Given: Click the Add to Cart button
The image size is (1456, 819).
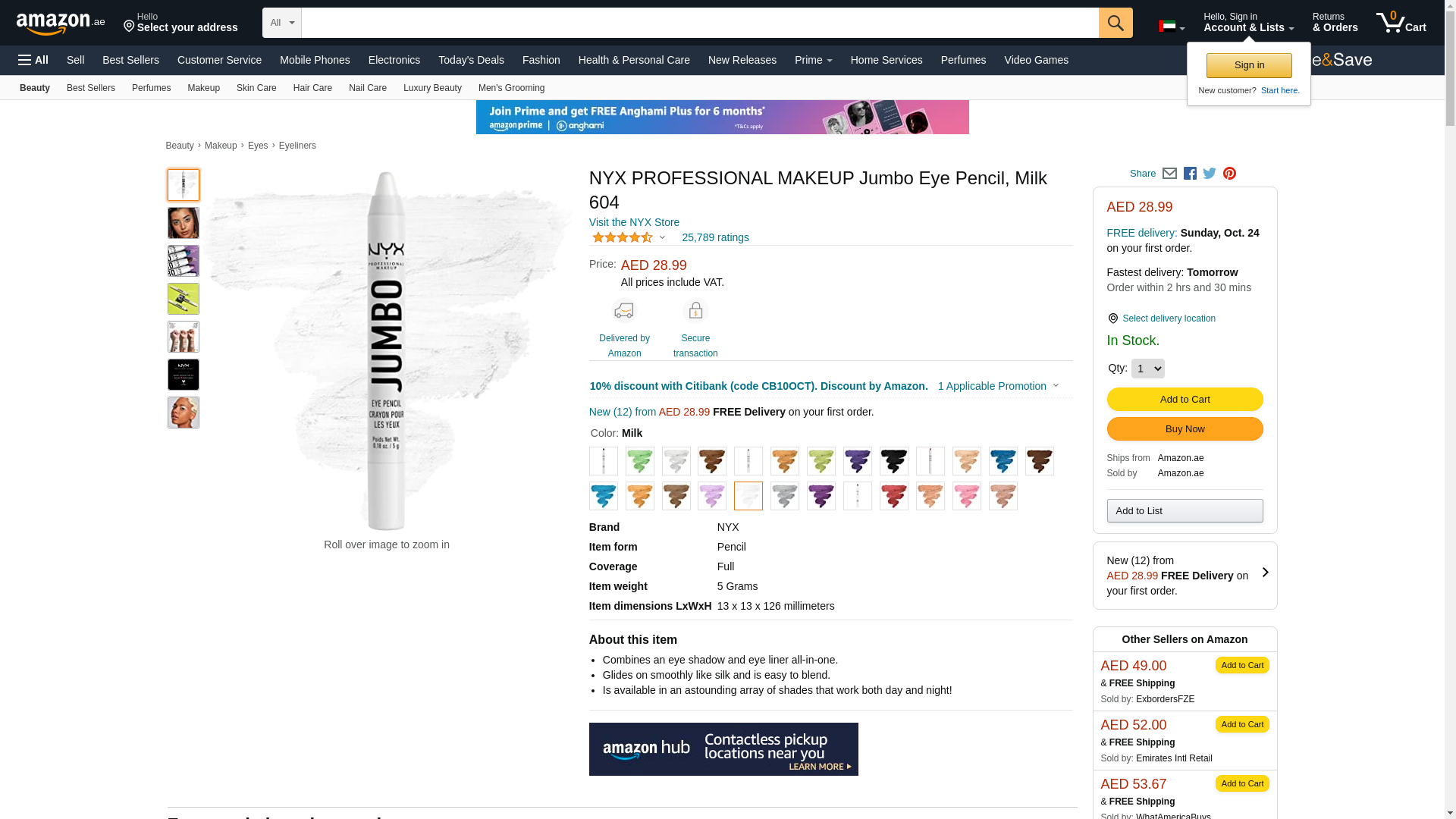Looking at the screenshot, I should click(x=1185, y=400).
